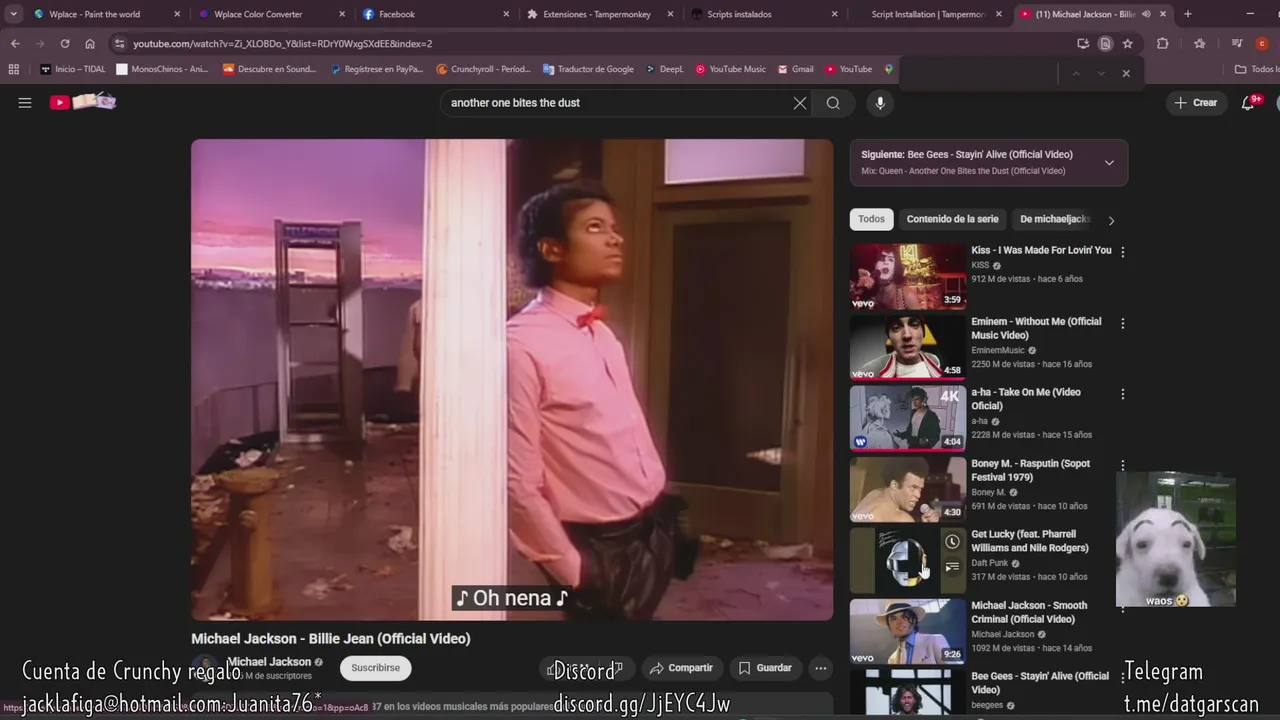
Task: Open the Gmail bookmark
Action: (795, 69)
